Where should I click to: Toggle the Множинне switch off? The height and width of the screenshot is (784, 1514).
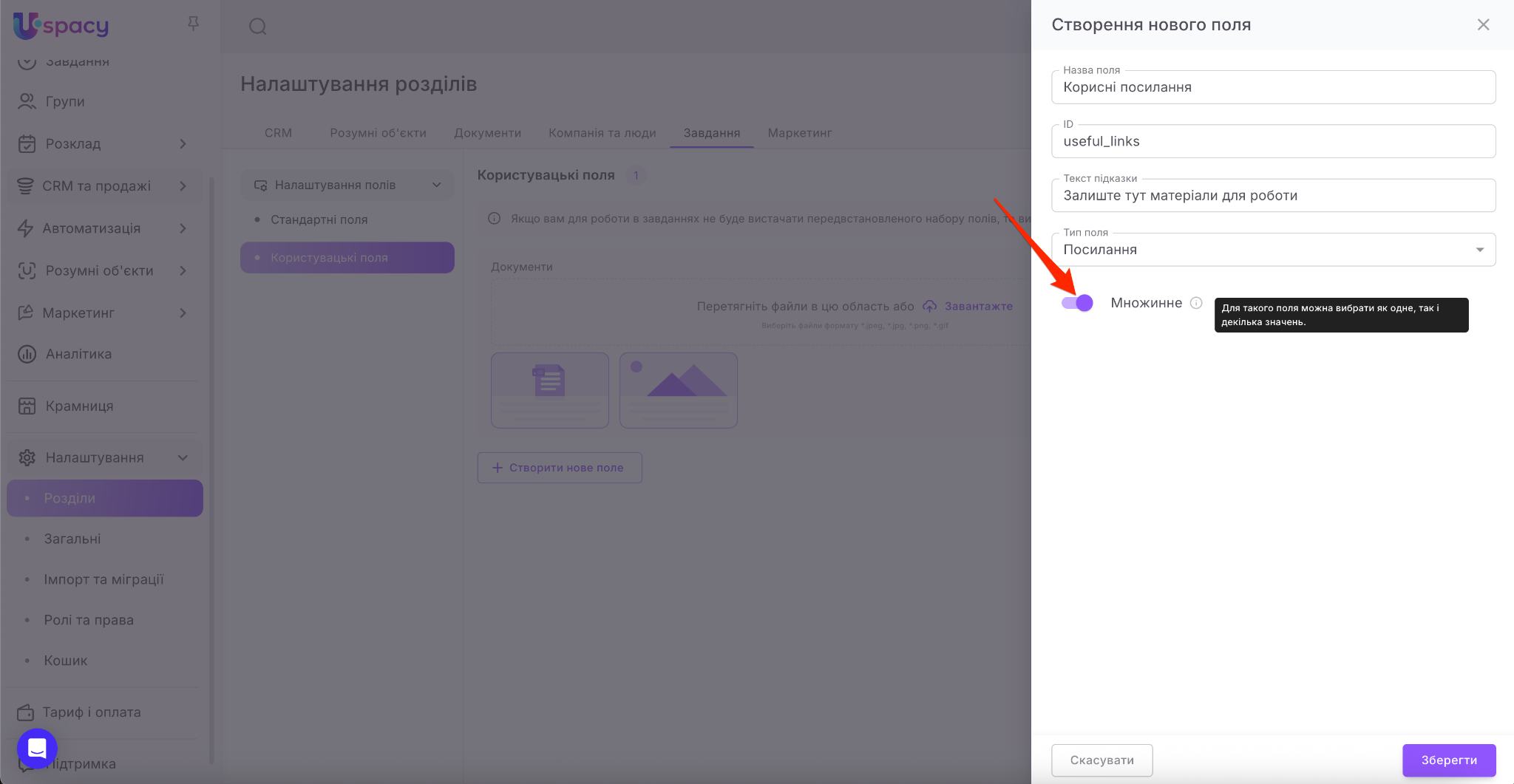click(1077, 303)
